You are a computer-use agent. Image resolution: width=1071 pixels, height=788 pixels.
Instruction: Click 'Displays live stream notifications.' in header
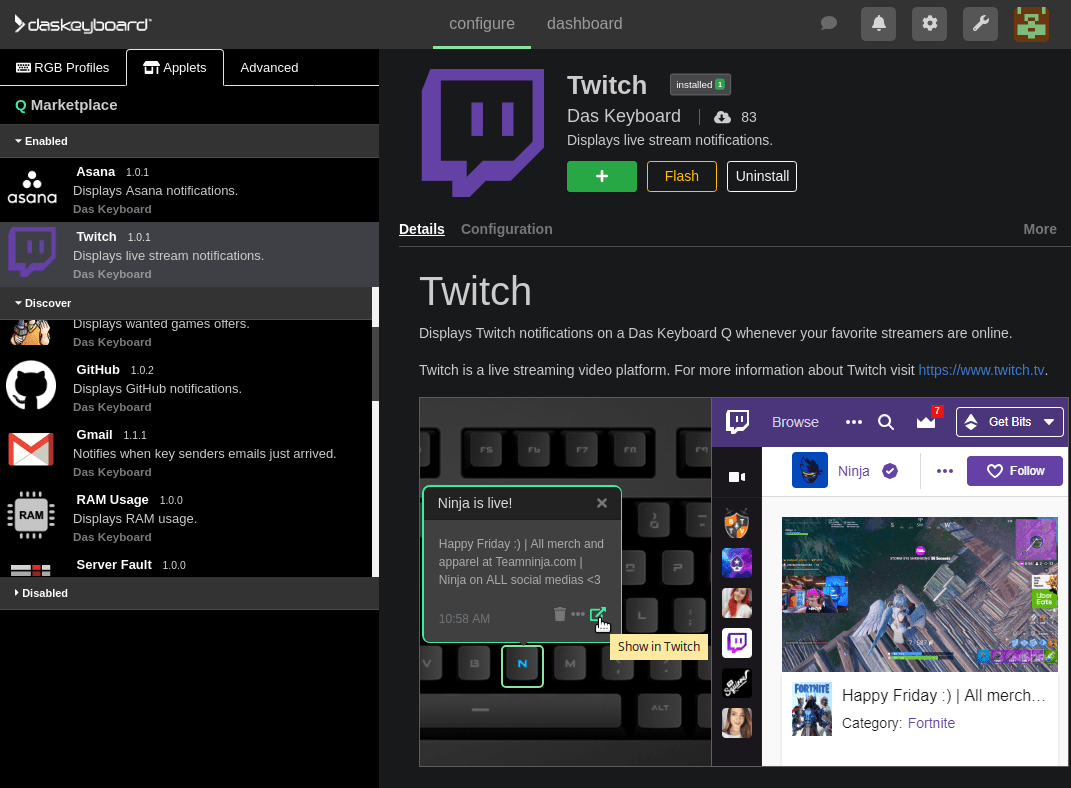click(669, 140)
